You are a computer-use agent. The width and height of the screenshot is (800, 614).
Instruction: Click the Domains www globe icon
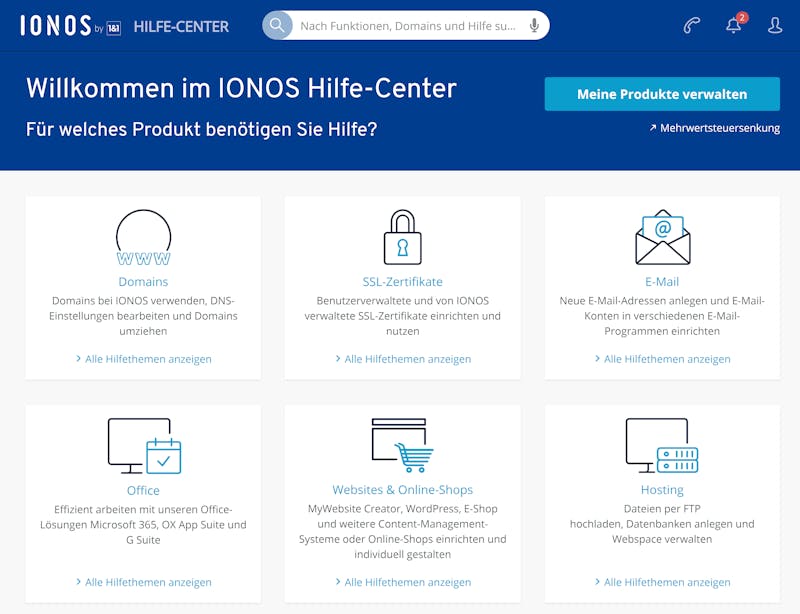143,238
